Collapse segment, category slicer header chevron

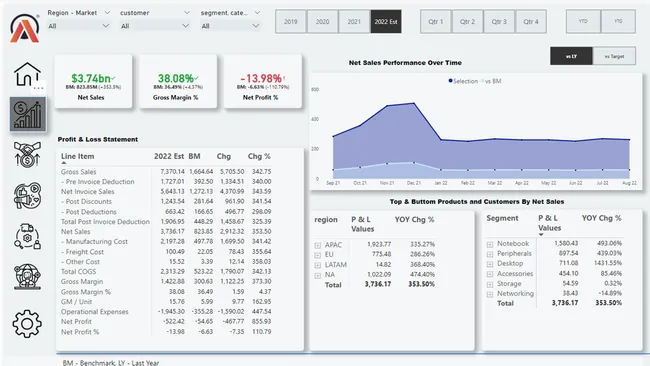tap(257, 13)
